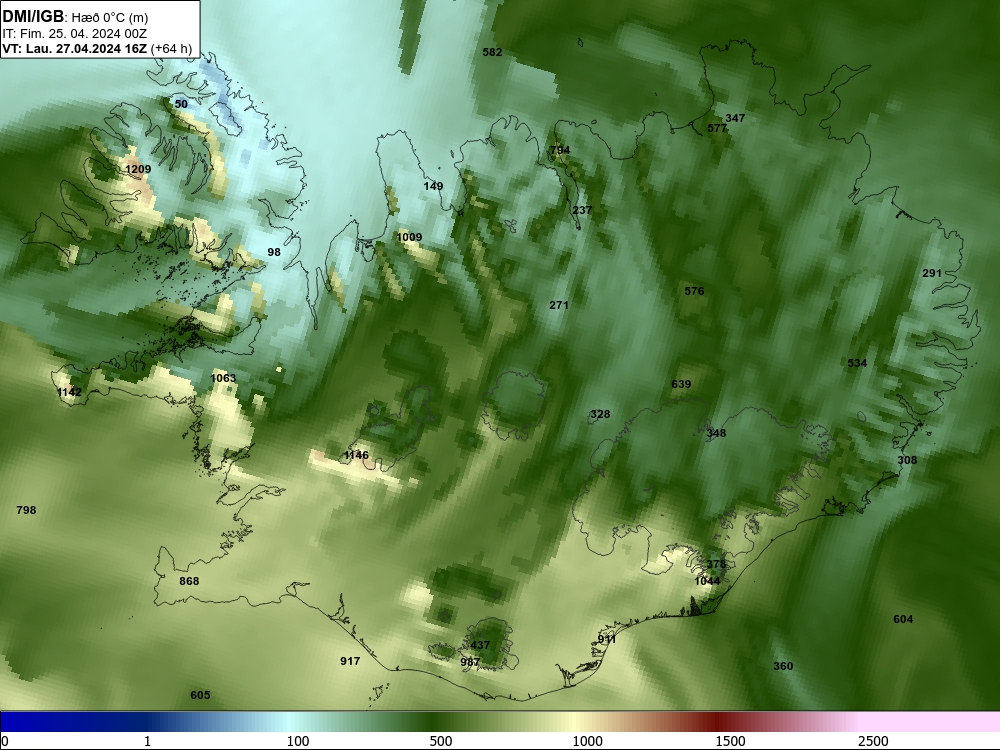Select the value 1209 on the map
The height and width of the screenshot is (750, 1000).
tap(138, 169)
